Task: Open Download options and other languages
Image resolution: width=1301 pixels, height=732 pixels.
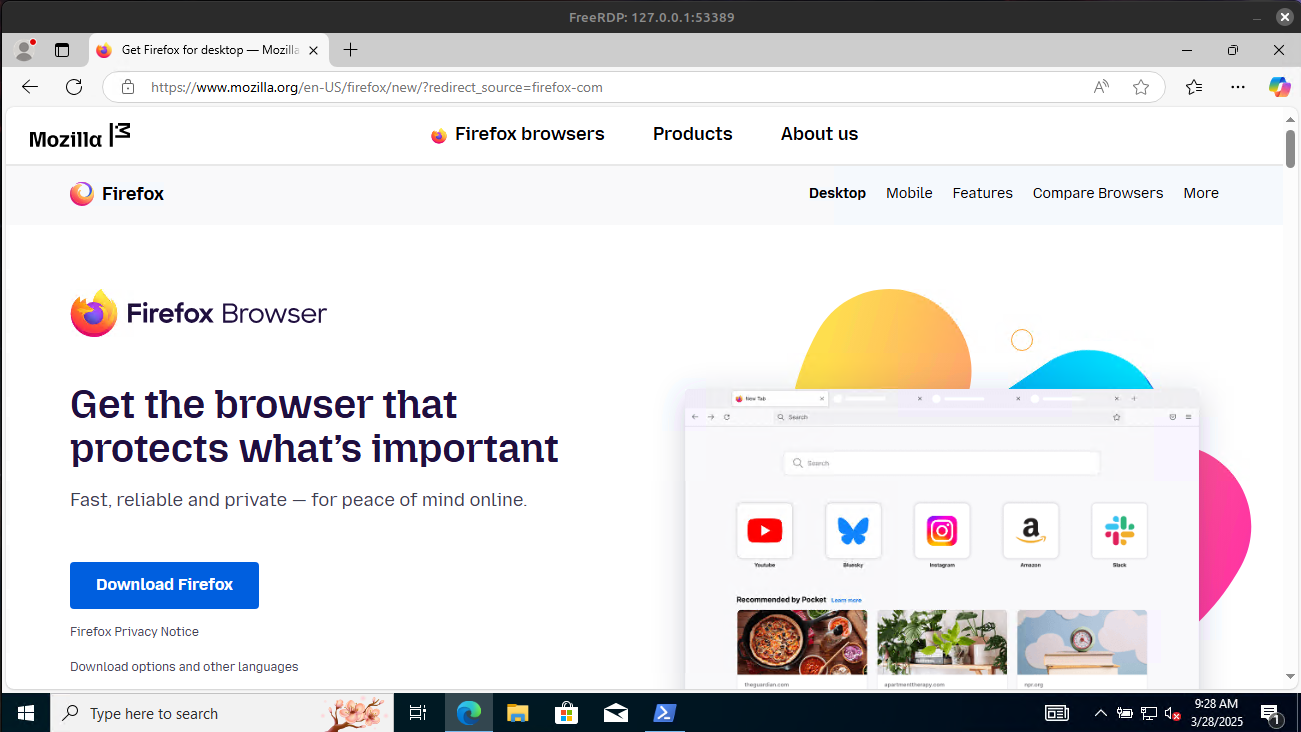Action: [x=184, y=667]
